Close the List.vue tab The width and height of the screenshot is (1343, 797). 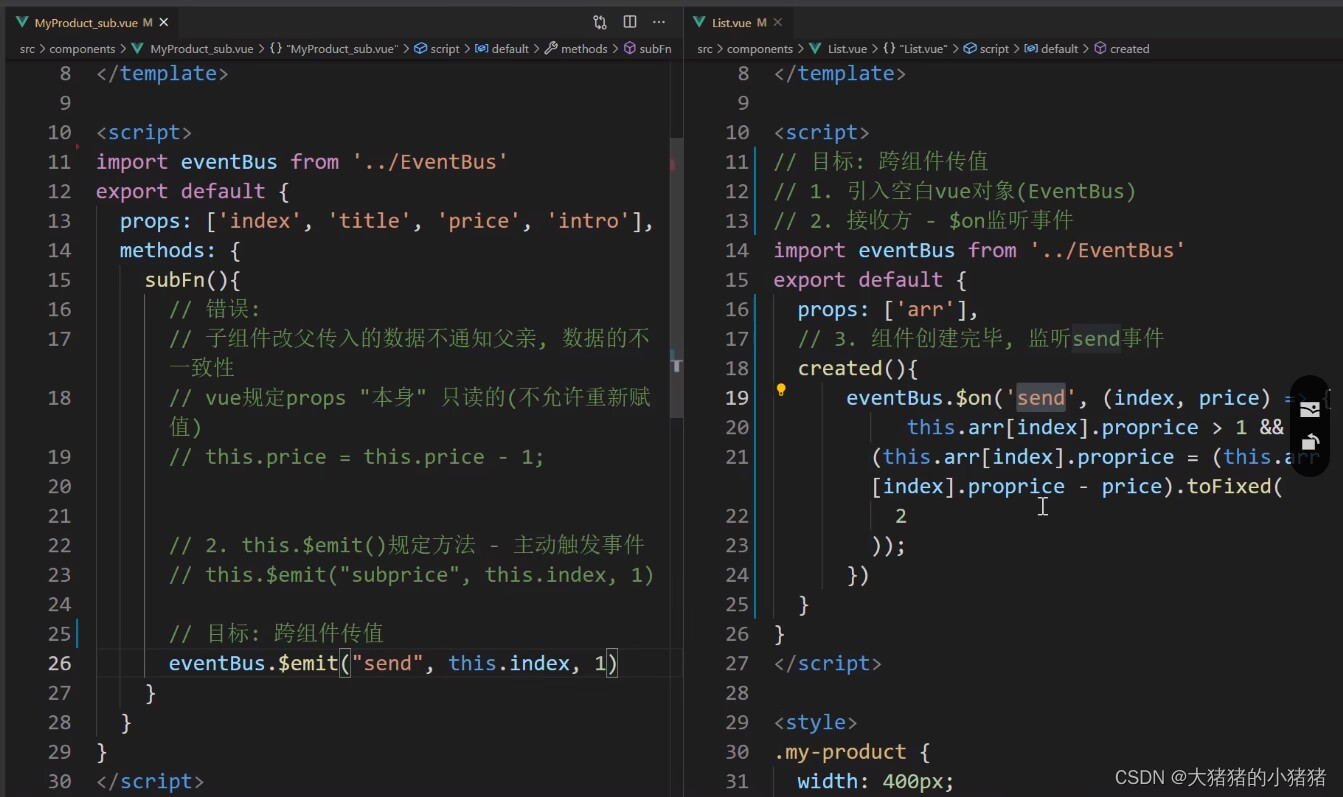tap(778, 22)
